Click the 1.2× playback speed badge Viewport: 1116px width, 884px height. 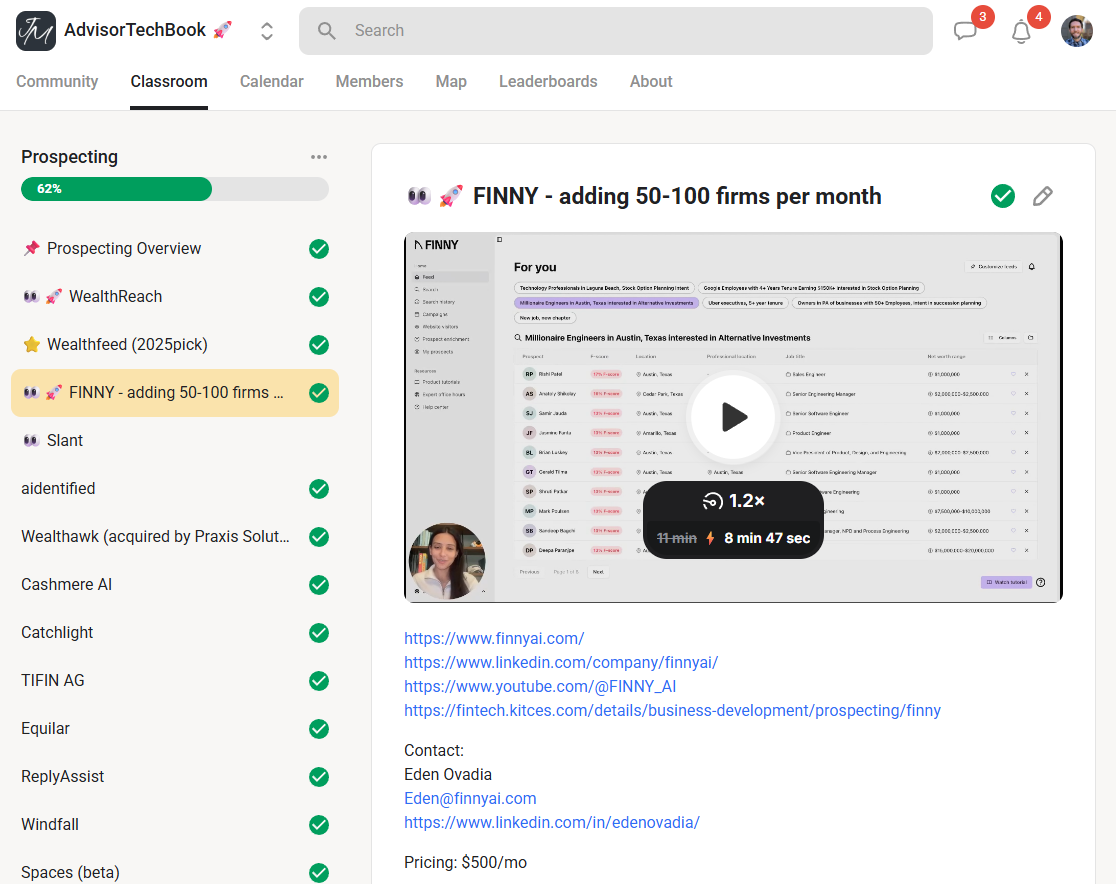[733, 501]
